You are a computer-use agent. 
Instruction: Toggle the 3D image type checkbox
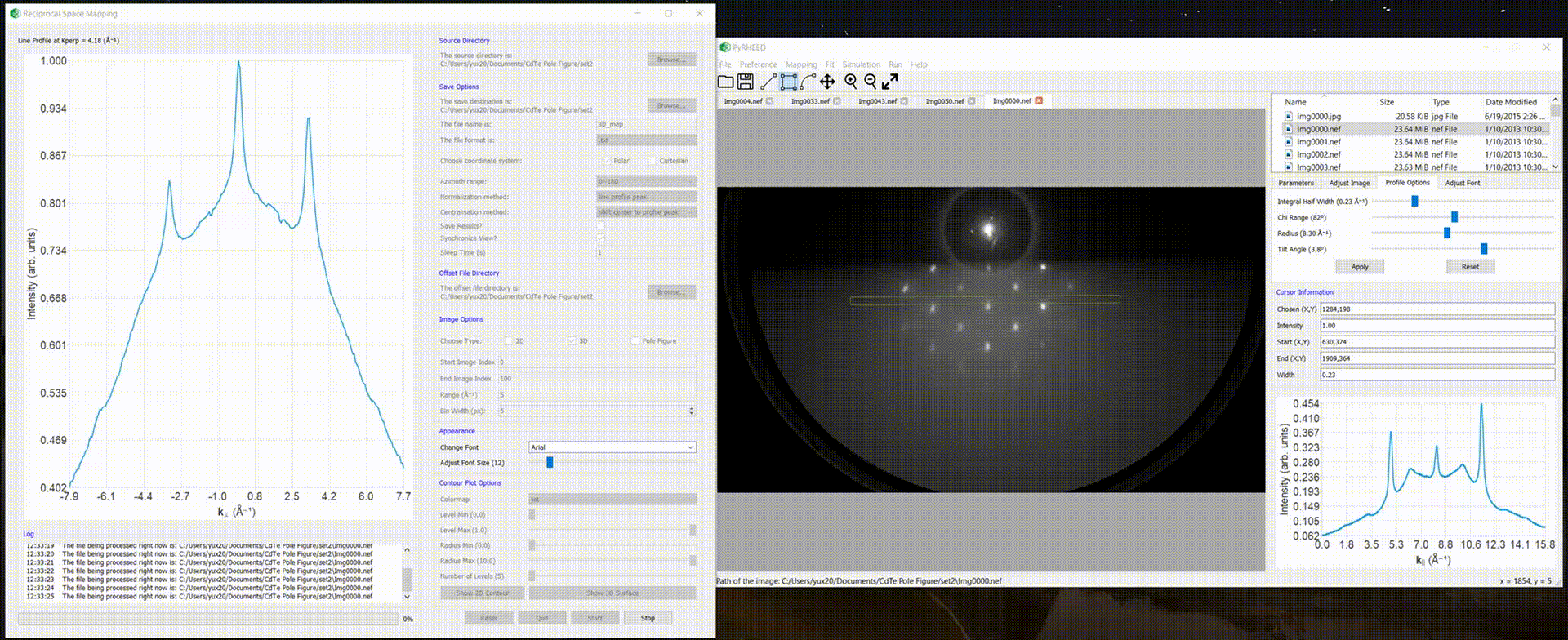pos(572,341)
